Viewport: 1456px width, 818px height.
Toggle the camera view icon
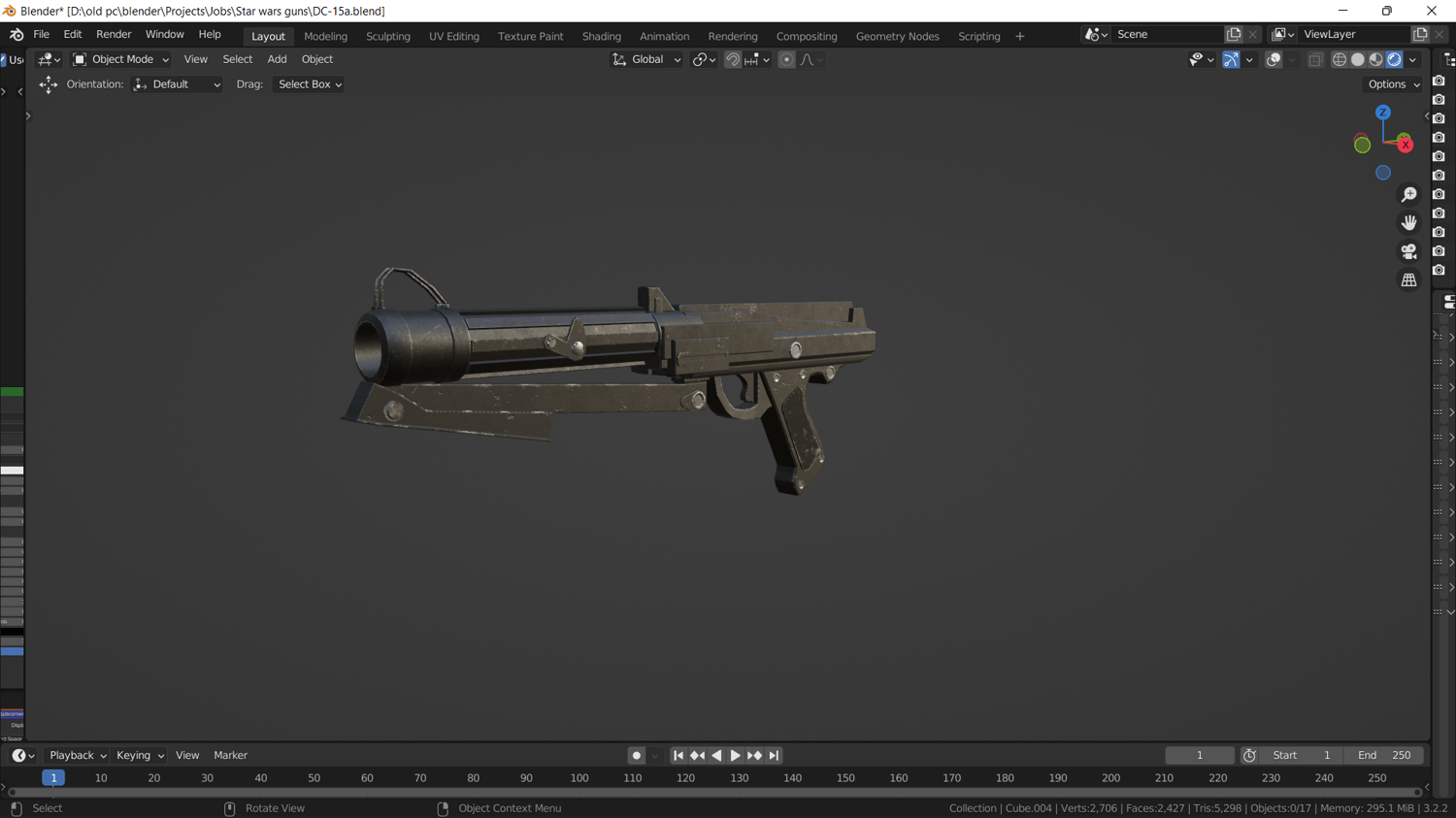tap(1409, 251)
